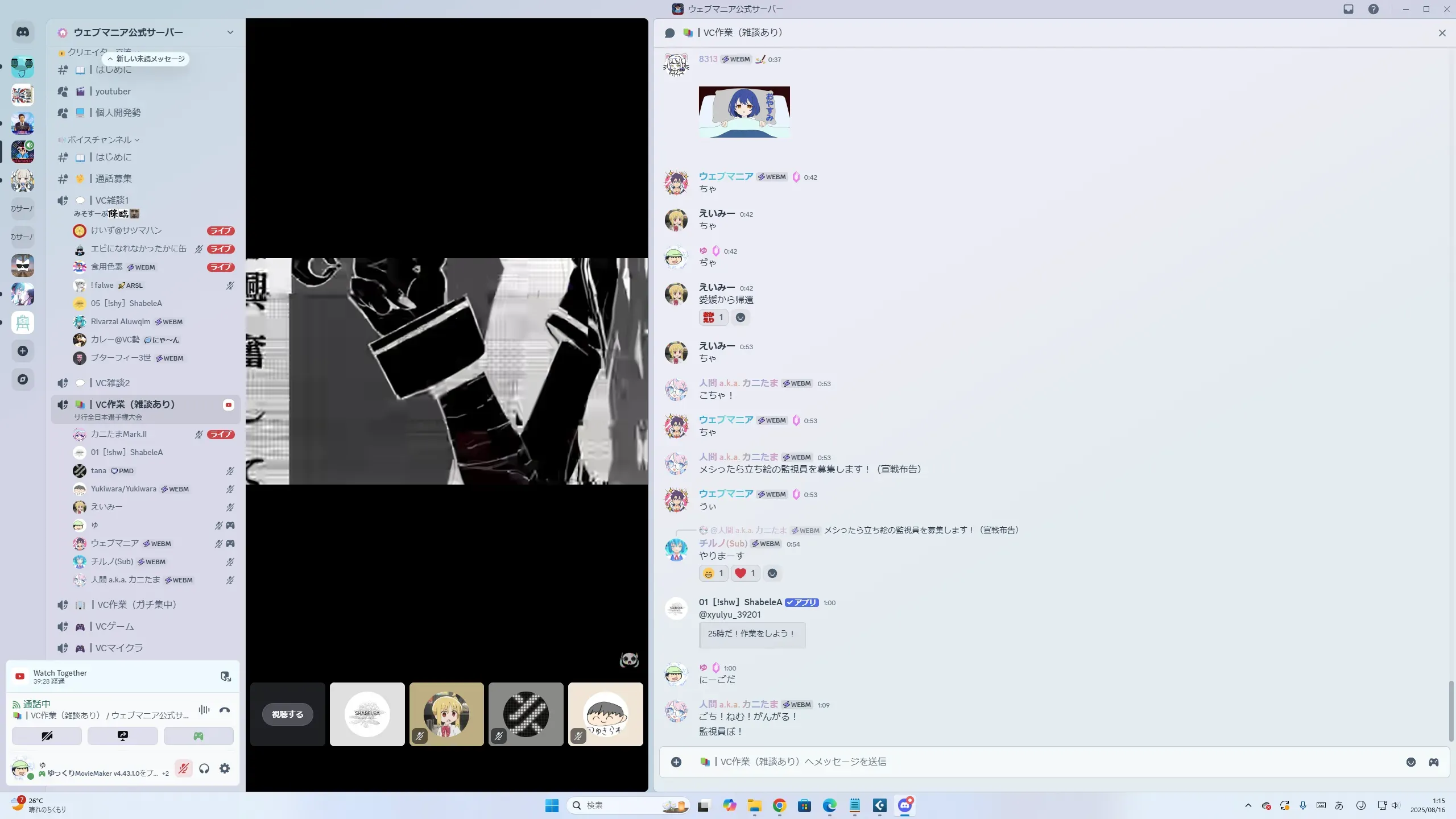The image size is (1456, 819).
Task: Click the 視聴する watch stream button
Action: (x=287, y=714)
